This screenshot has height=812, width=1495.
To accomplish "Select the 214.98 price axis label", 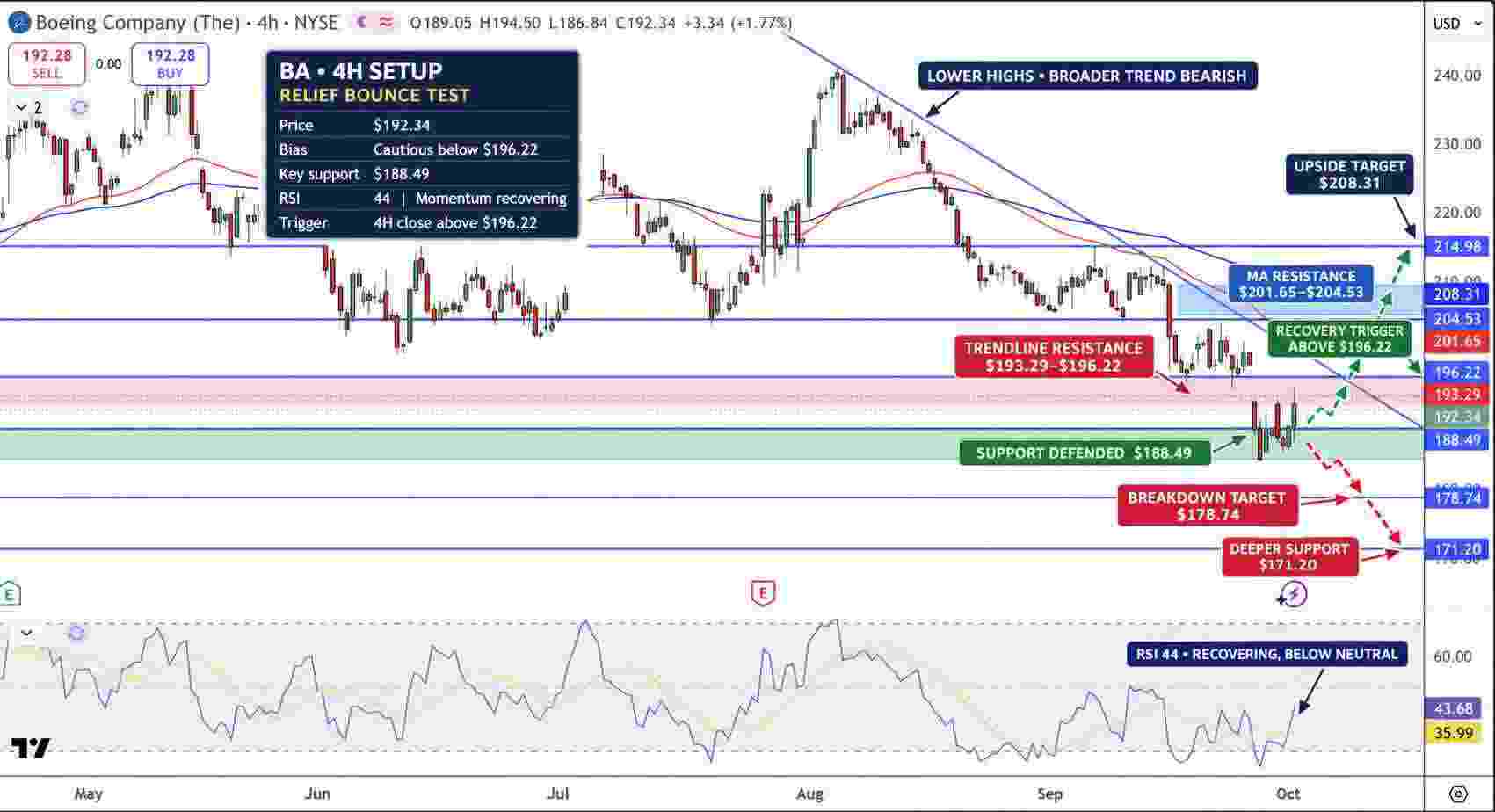I will (1457, 247).
